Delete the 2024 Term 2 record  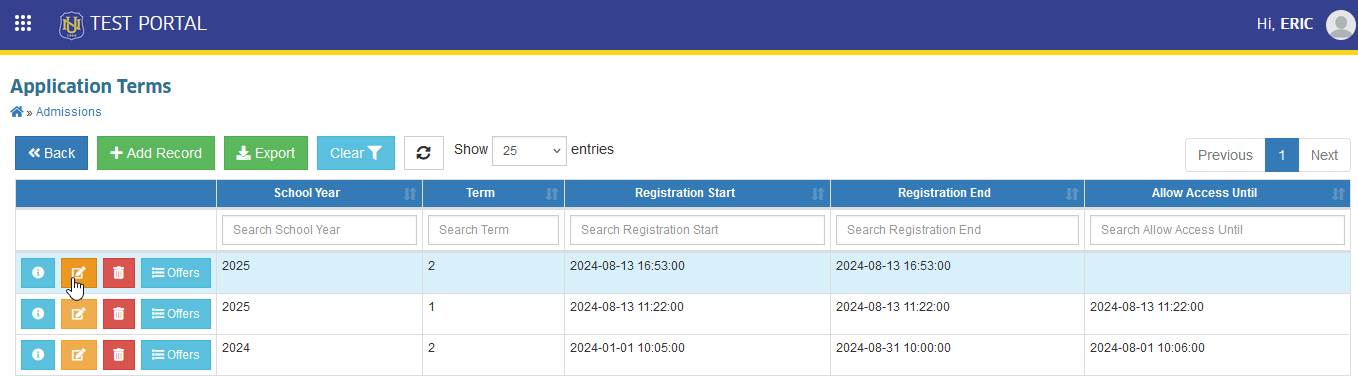(119, 355)
